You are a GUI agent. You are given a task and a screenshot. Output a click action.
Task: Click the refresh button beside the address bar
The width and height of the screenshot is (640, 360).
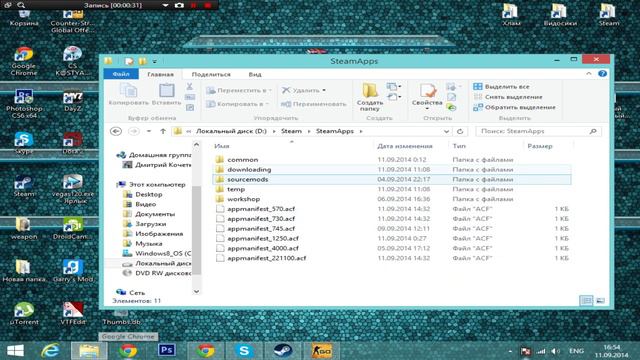tap(460, 131)
